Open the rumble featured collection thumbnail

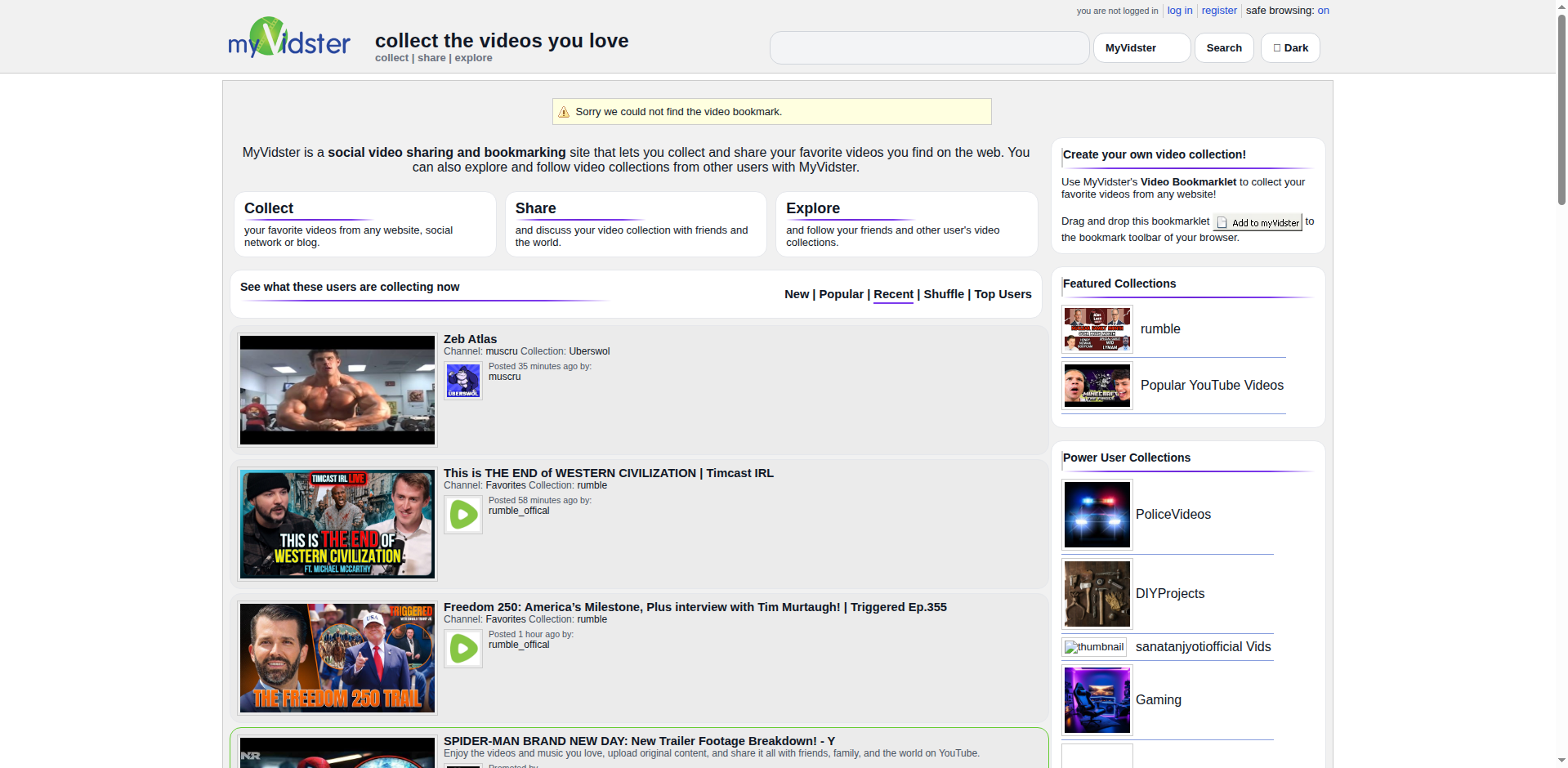1097,329
